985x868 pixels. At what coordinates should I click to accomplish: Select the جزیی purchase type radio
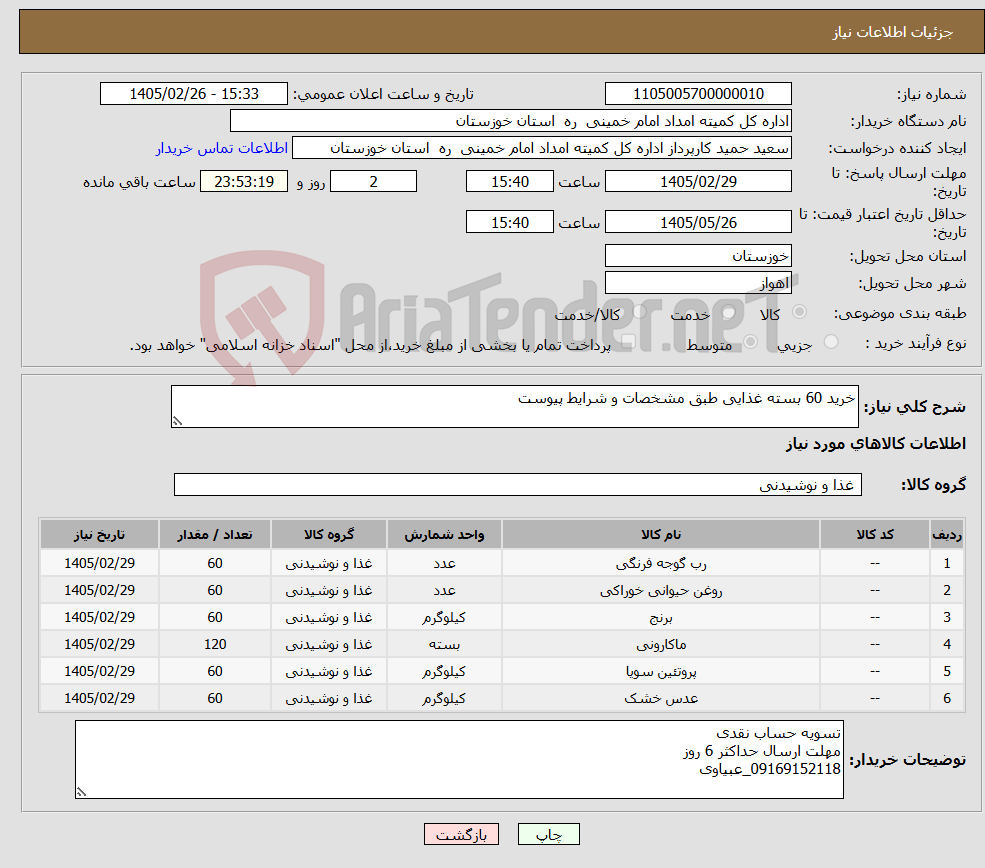(830, 342)
